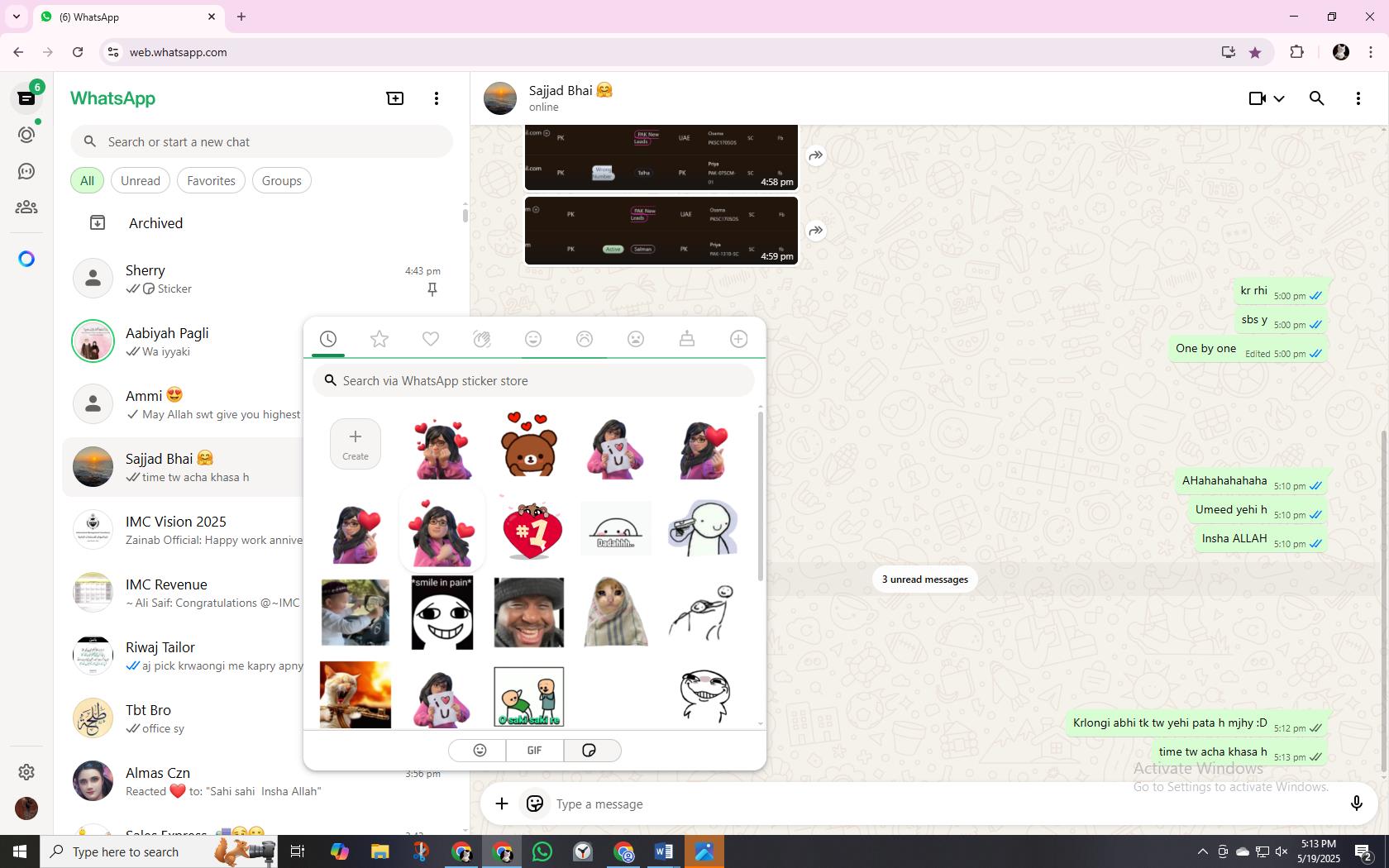Screen dimensions: 1389x868
Task: Open Chrome tab search dropdown arrow
Action: 16,17
